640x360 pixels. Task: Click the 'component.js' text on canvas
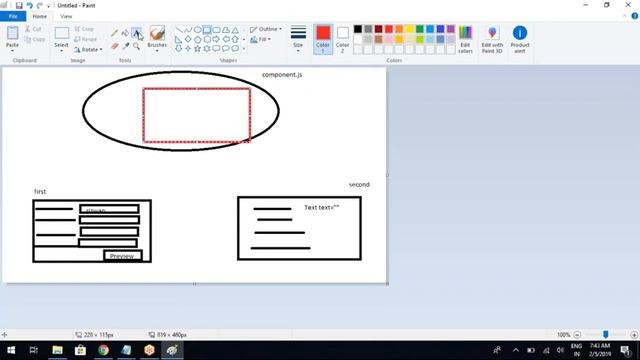coord(282,75)
